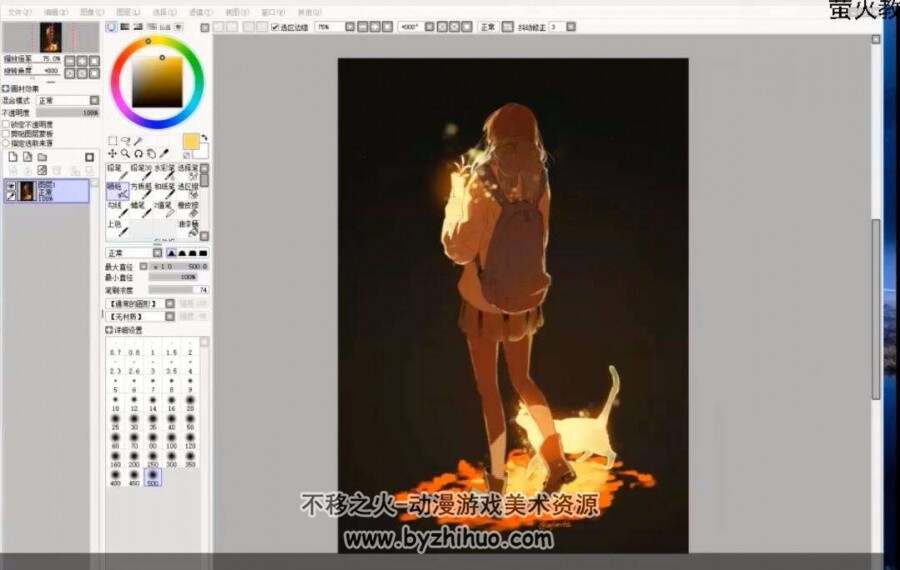
Task: Pick brush size 0.7 preset
Action: 115,349
